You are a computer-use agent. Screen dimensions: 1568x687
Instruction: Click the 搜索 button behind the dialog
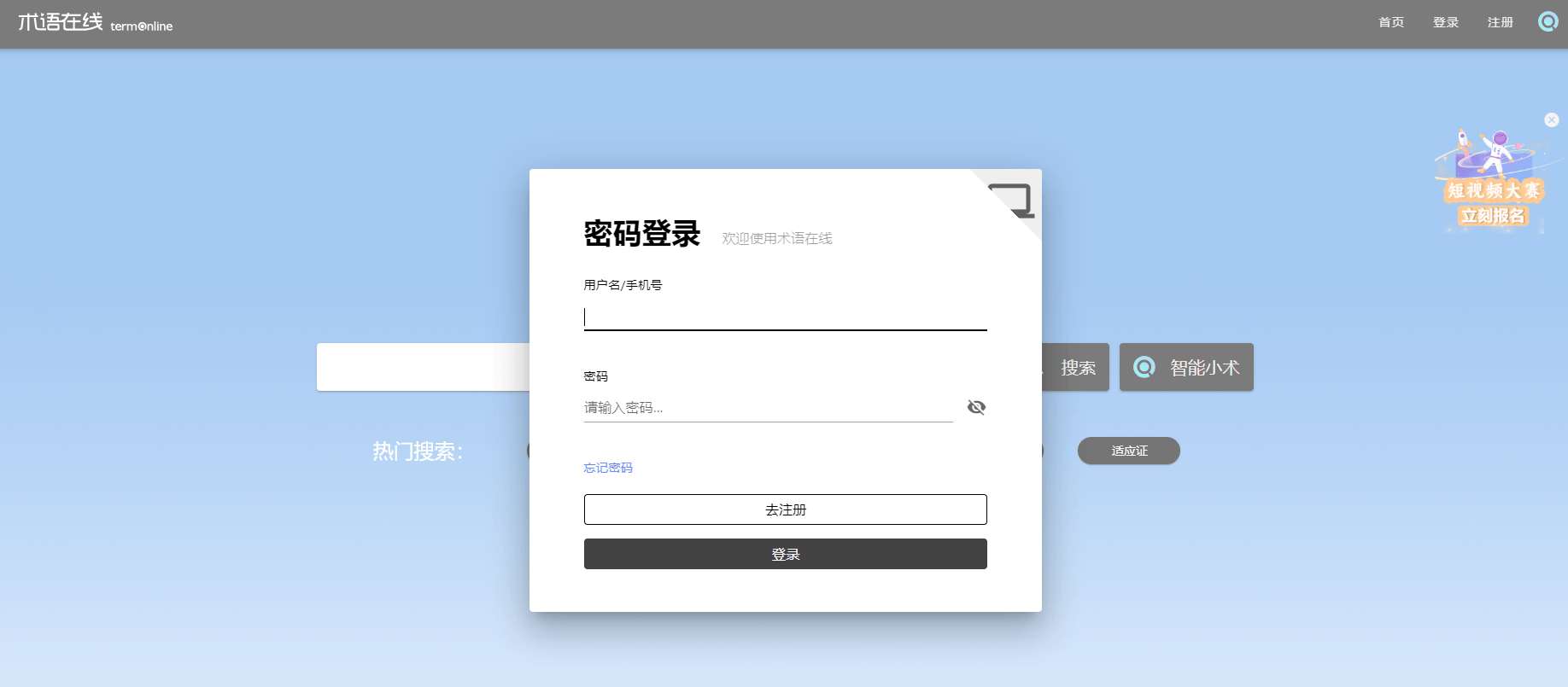tap(1076, 367)
